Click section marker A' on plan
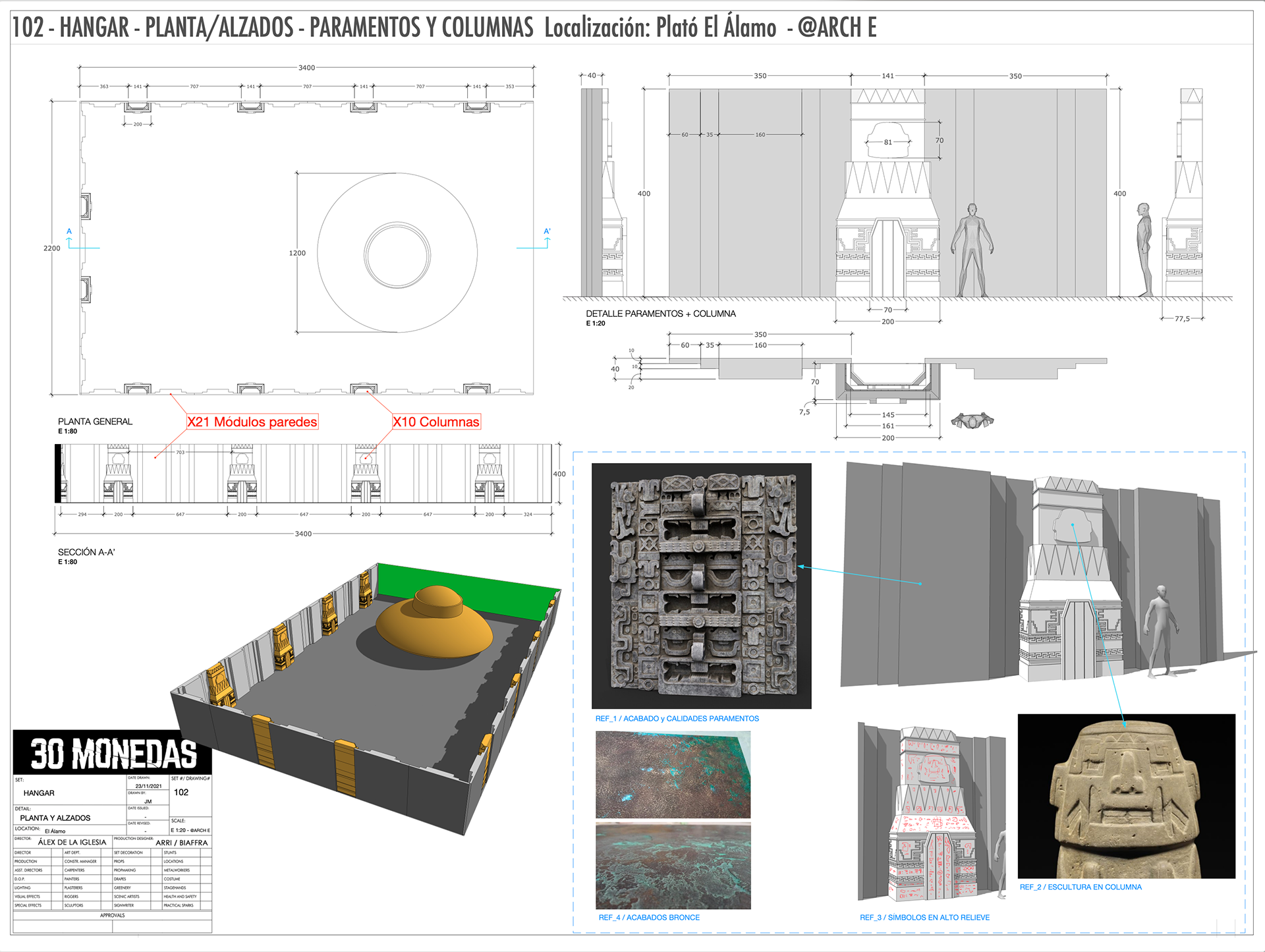 point(547,232)
